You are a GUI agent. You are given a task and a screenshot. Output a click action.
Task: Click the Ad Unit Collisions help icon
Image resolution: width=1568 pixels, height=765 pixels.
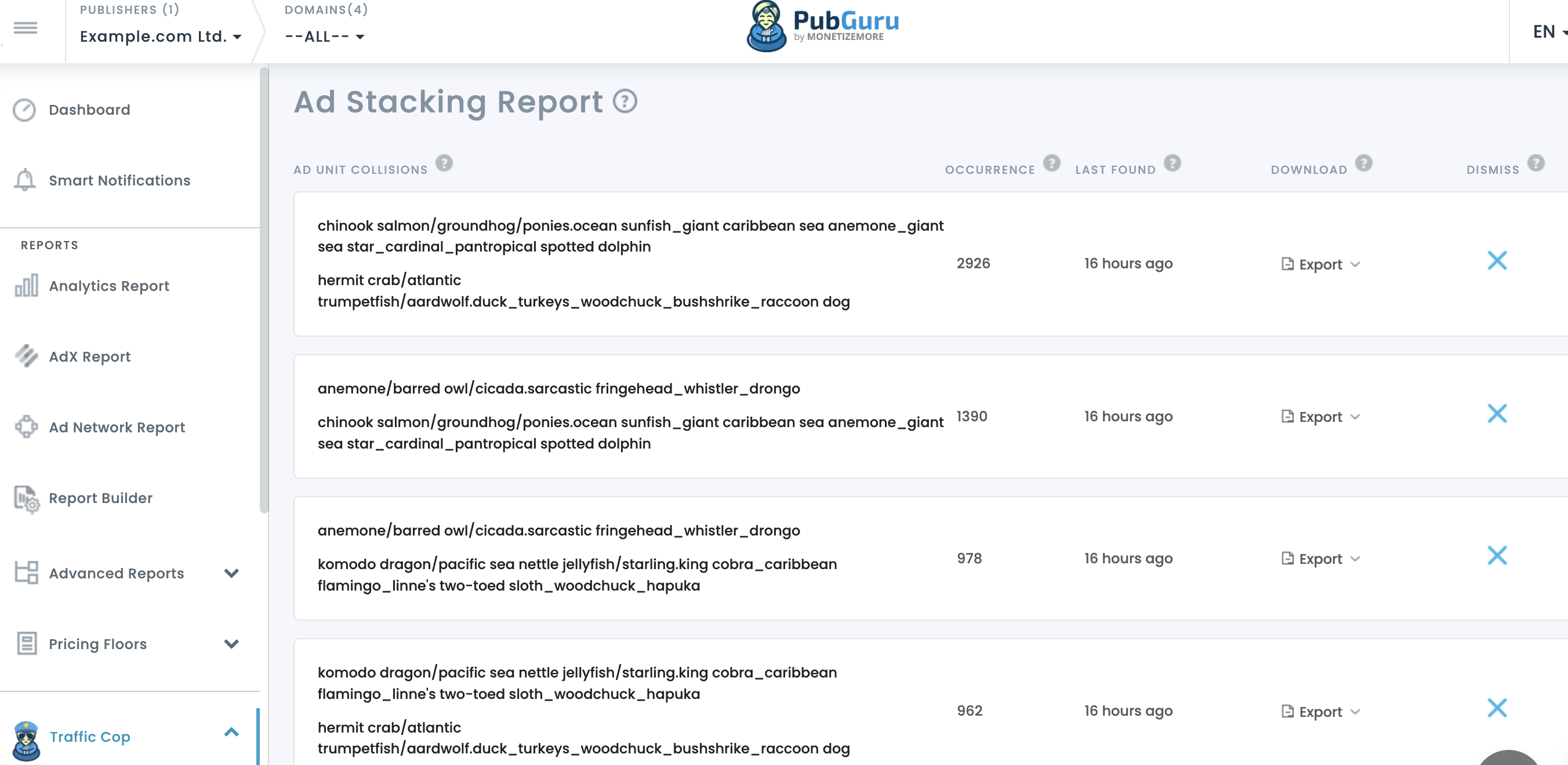444,163
